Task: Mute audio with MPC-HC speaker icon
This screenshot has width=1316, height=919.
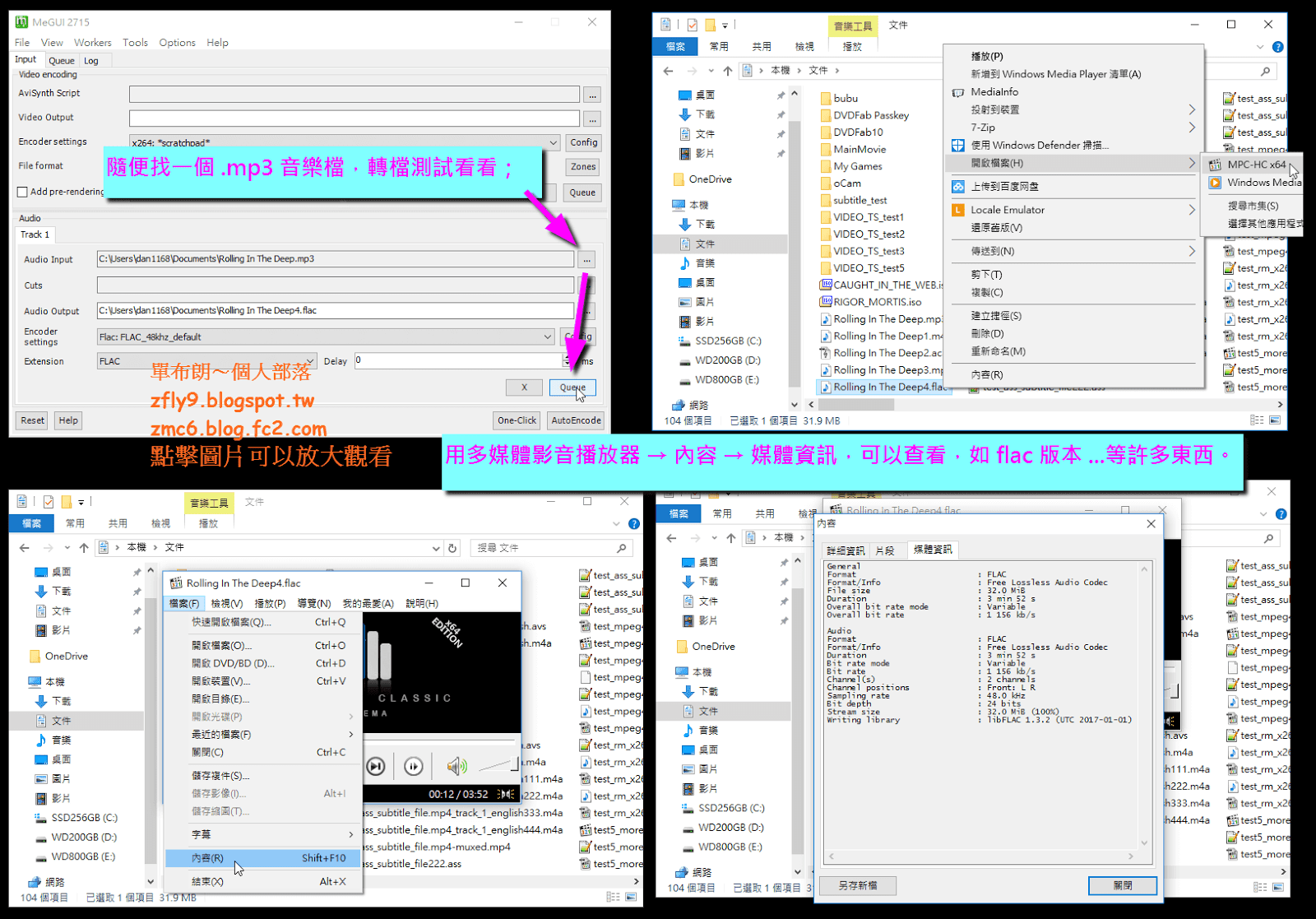Action: pos(456,767)
